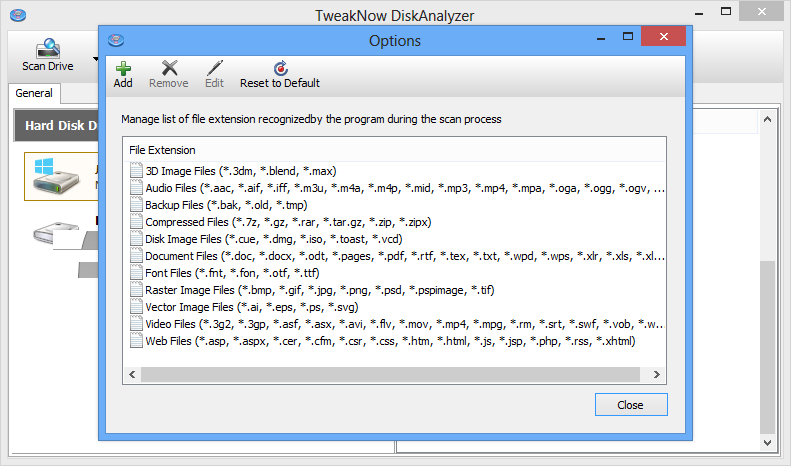791x466 pixels.
Task: Click the file icon beside Font Files
Action: pyautogui.click(x=136, y=273)
